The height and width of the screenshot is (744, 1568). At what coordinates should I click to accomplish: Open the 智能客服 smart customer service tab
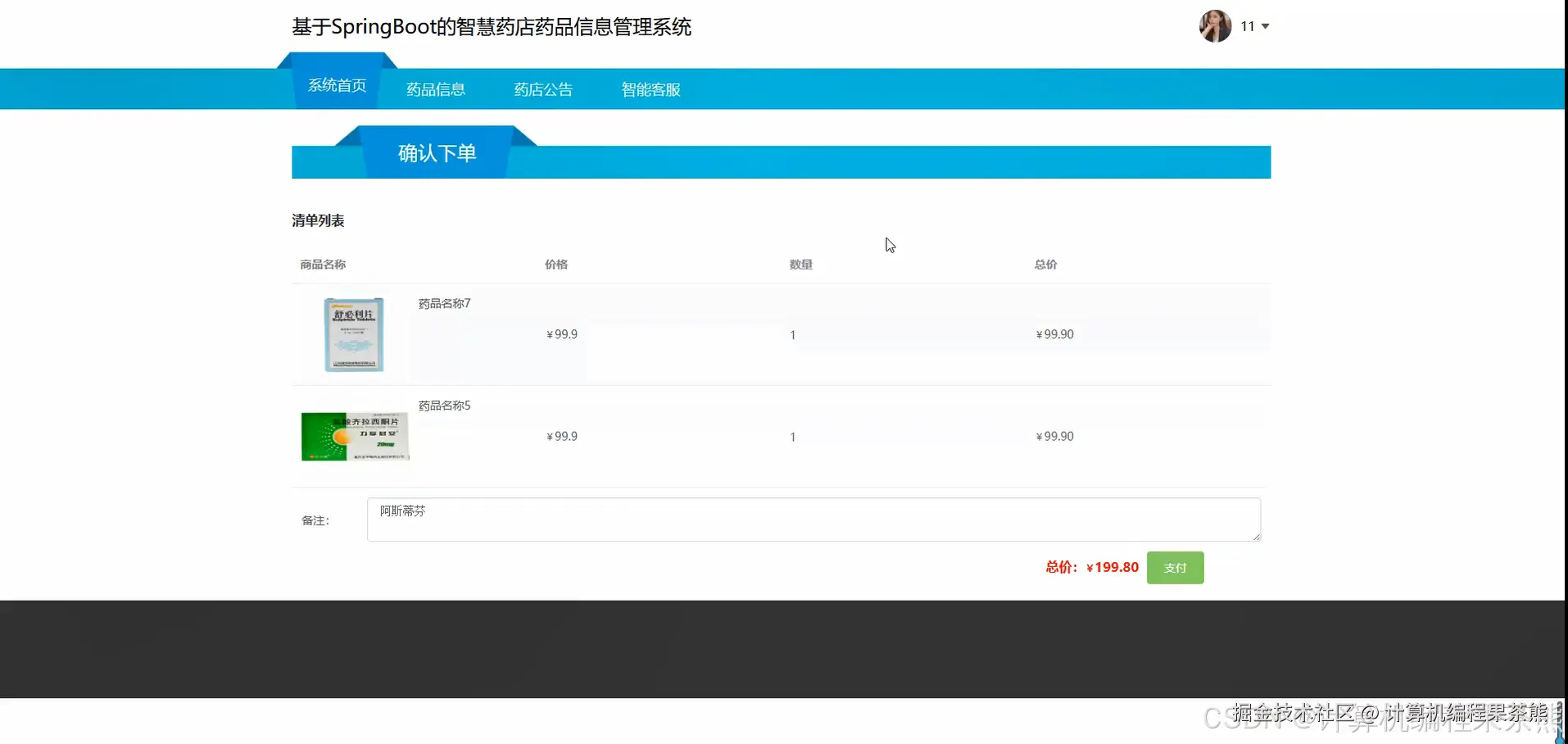pos(650,88)
